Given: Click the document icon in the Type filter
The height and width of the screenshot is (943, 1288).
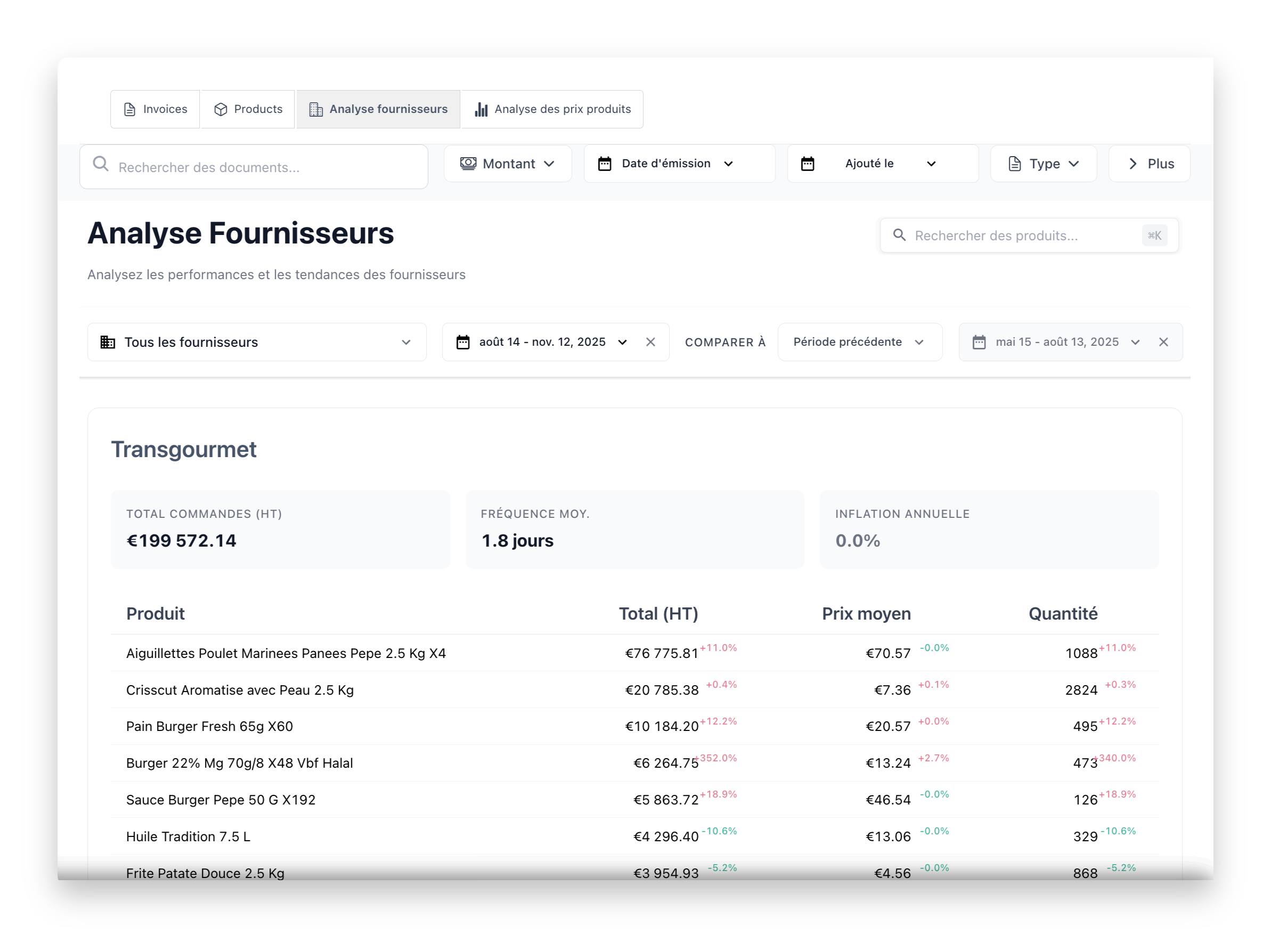Looking at the screenshot, I should (1015, 163).
